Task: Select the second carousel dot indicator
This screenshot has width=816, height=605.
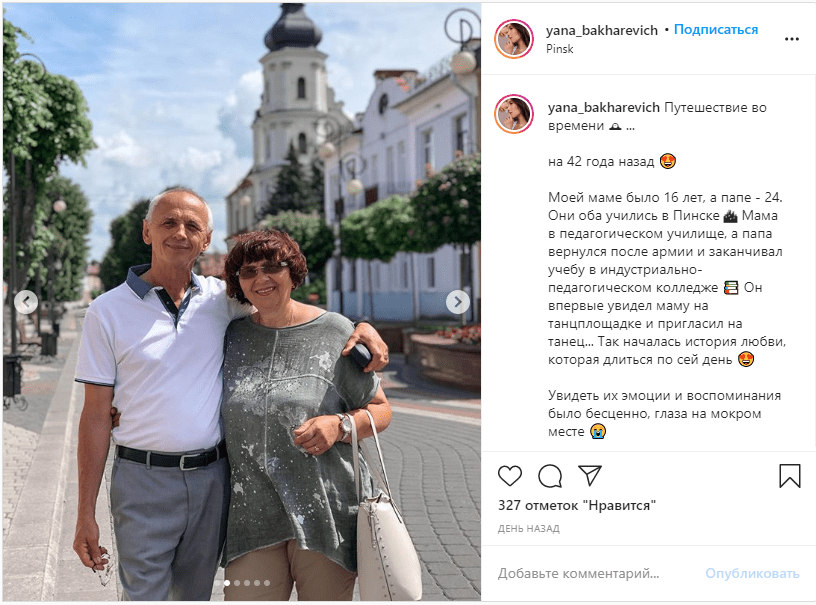Action: (237, 583)
